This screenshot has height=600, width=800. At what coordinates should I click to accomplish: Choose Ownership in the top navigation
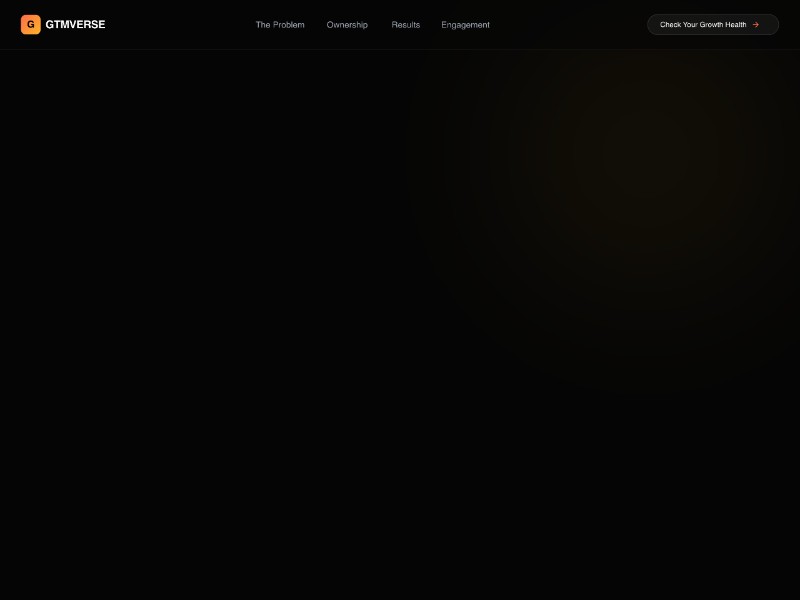[347, 25]
